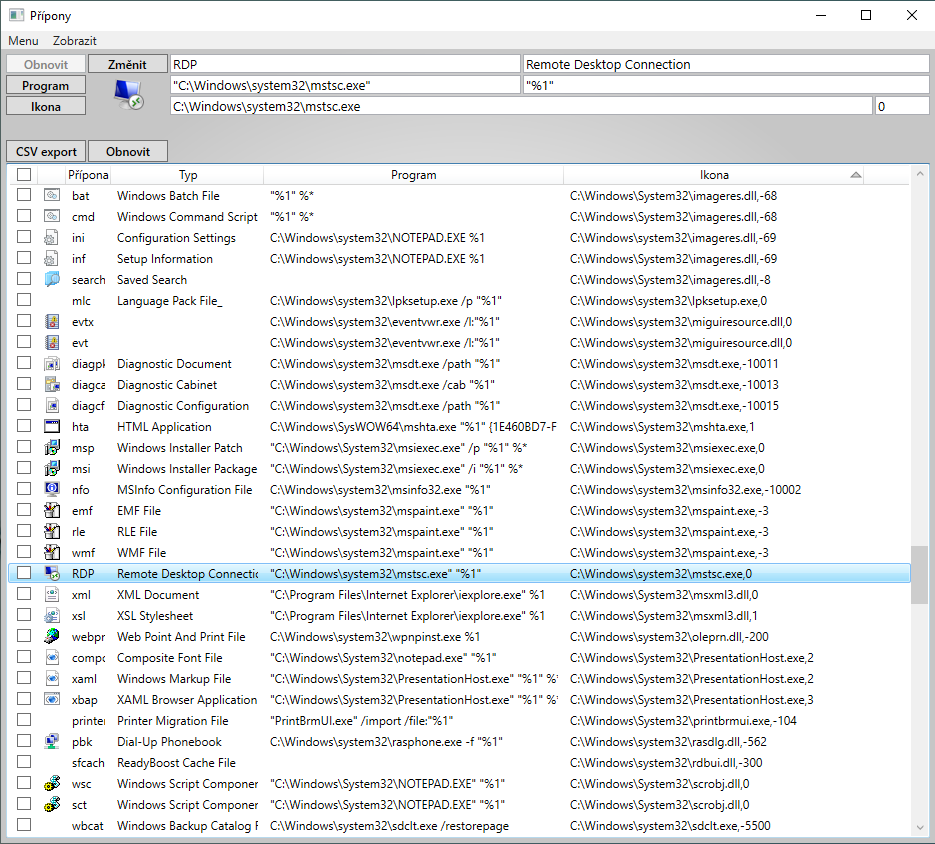The width and height of the screenshot is (935, 844).
Task: Select the Printer Migration File row
Action: click(459, 721)
